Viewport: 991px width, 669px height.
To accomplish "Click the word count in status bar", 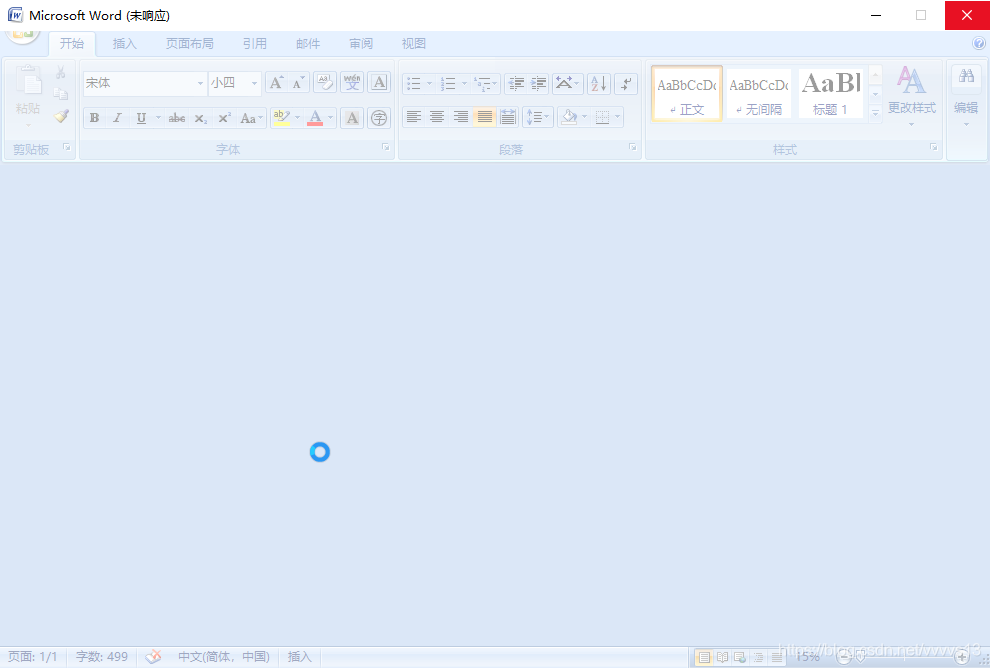I will [x=101, y=657].
